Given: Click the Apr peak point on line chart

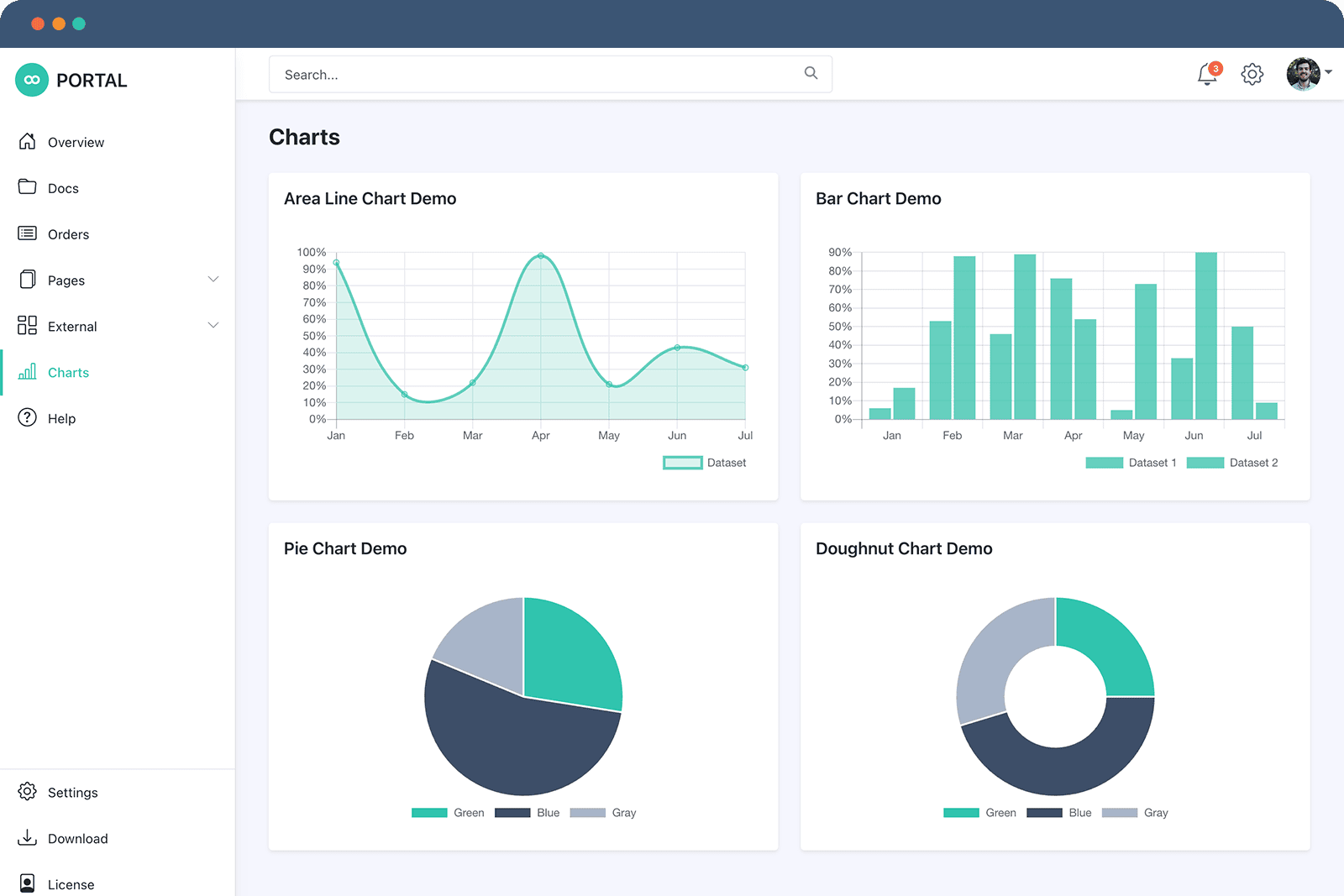Looking at the screenshot, I should pyautogui.click(x=541, y=255).
